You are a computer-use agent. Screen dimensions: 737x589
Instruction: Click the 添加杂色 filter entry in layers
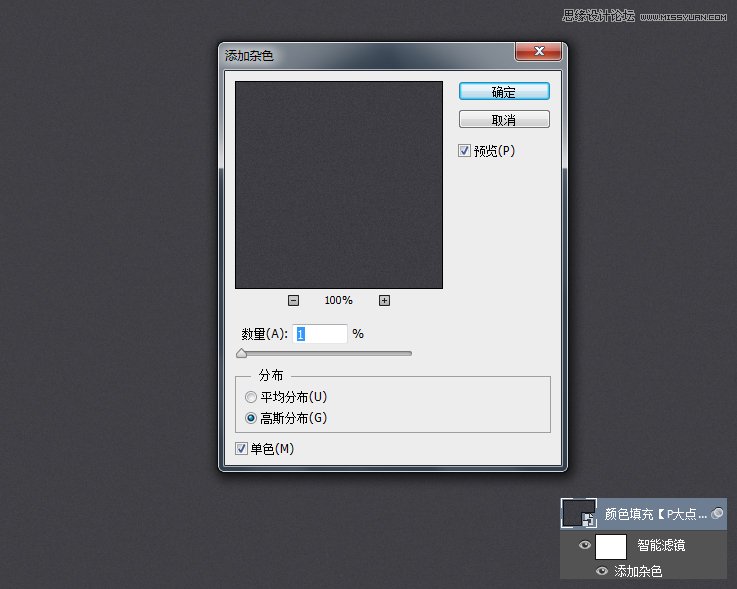coord(638,571)
